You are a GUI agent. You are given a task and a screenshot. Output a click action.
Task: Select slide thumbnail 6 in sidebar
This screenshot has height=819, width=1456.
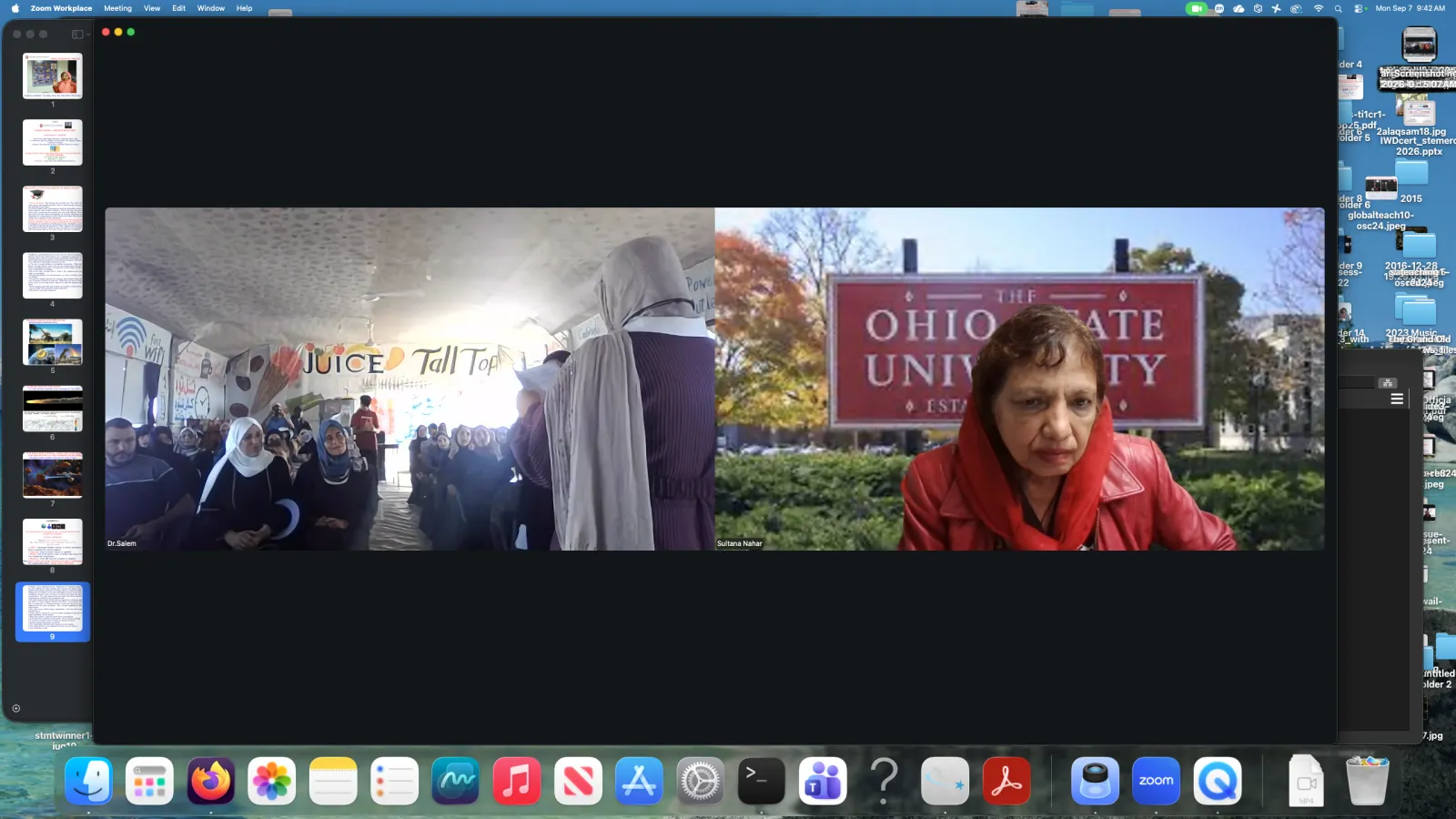[53, 409]
